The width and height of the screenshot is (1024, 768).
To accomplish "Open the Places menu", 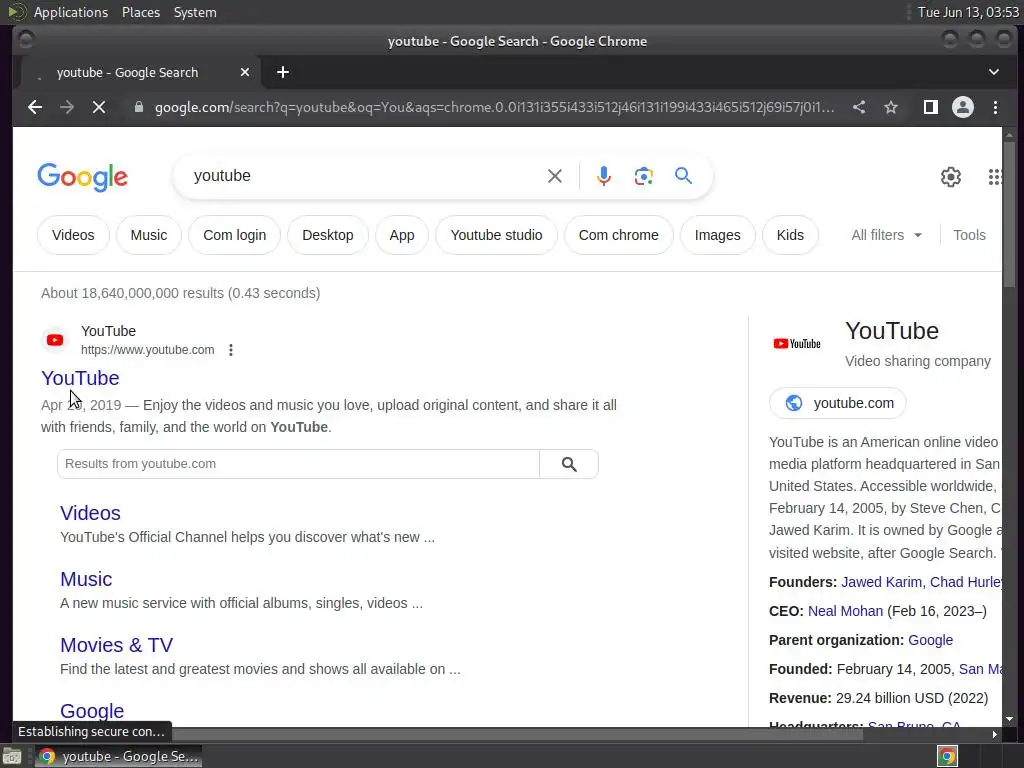I will click(141, 12).
